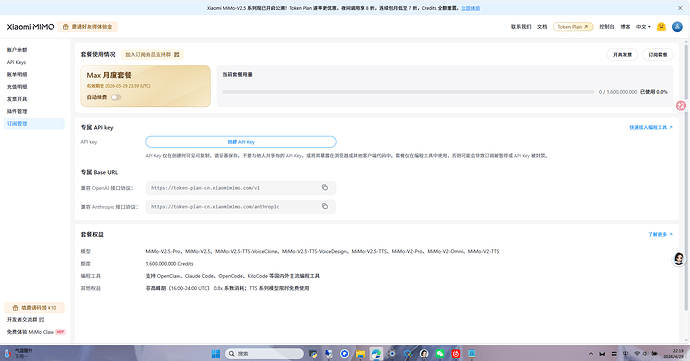Screen dimensions: 690x361
Task: Click the 专属 Base URL heading
Action: 99,172
